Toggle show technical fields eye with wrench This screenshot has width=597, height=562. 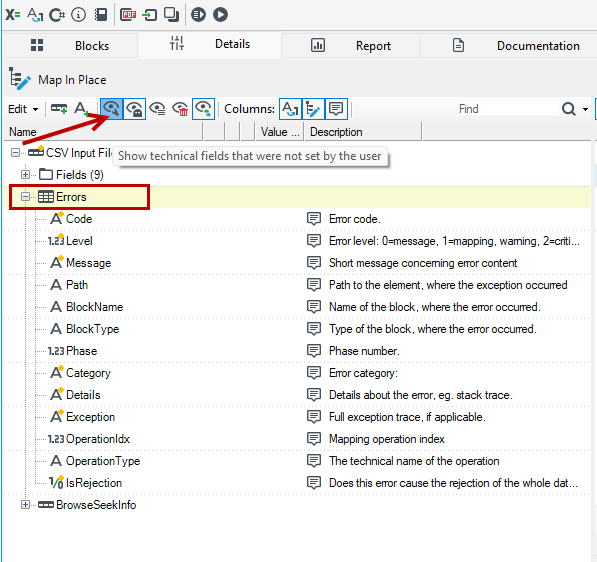click(112, 109)
